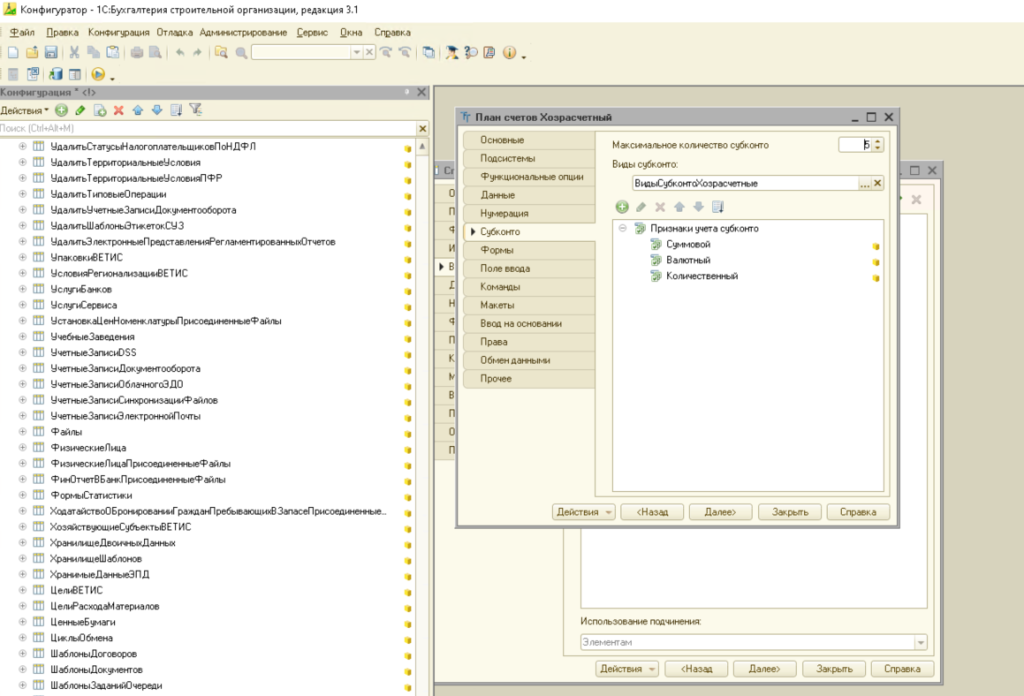1024x696 pixels.
Task: Open the Действия dropdown in Configuration panel
Action: coord(24,110)
